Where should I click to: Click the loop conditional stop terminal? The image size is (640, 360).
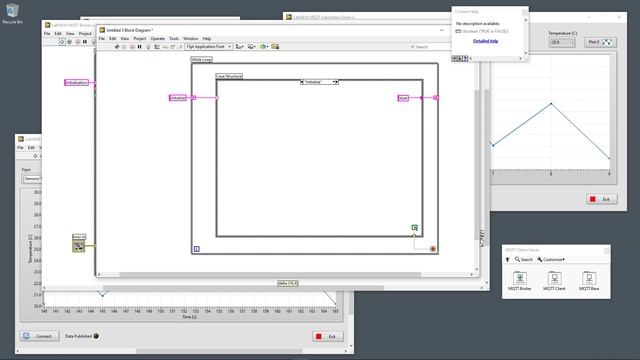[x=433, y=249]
